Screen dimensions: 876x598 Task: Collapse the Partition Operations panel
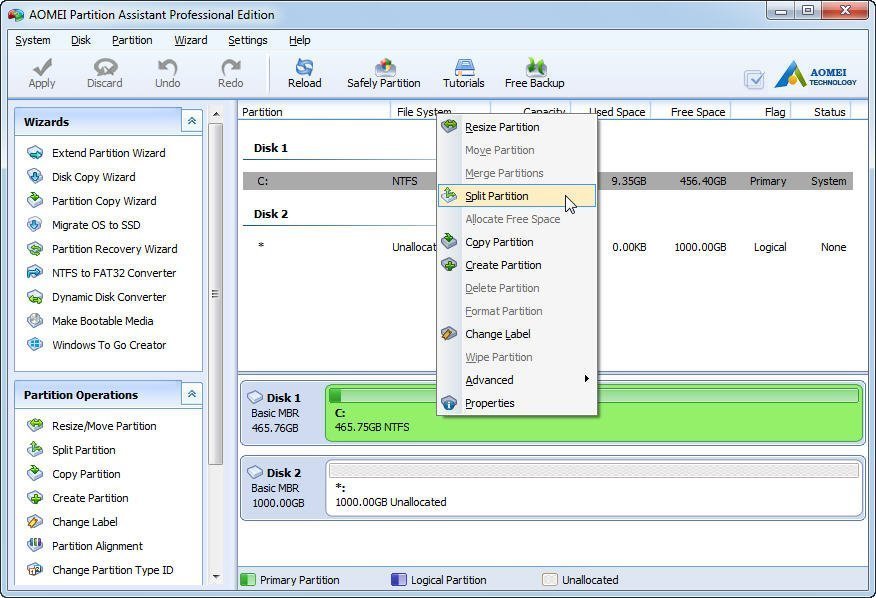click(192, 394)
